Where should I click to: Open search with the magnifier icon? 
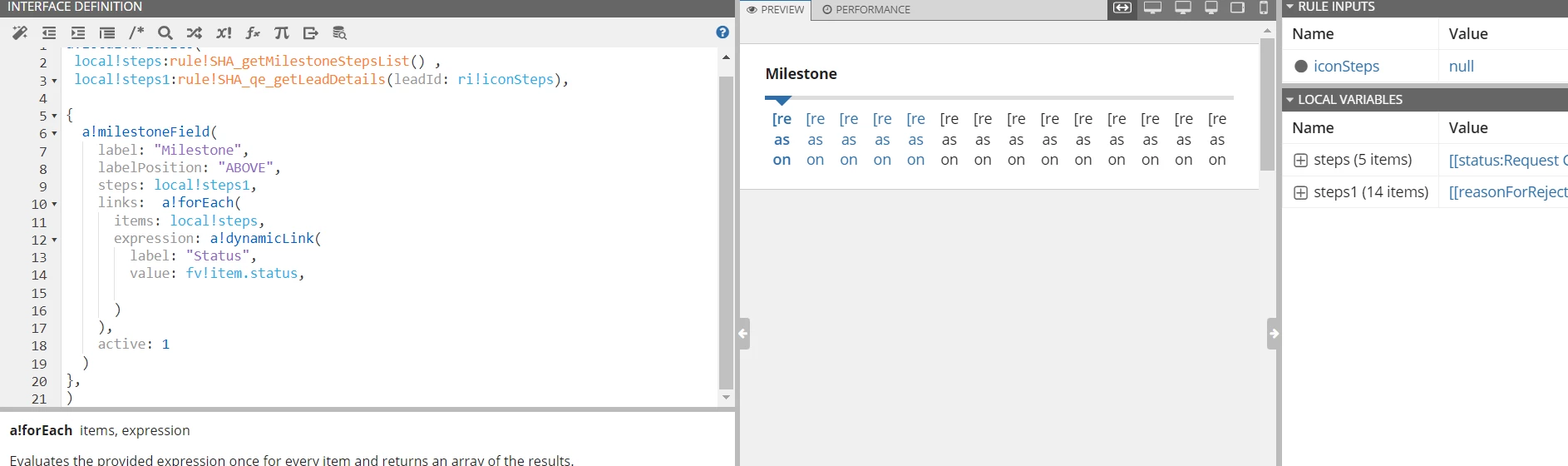[165, 33]
